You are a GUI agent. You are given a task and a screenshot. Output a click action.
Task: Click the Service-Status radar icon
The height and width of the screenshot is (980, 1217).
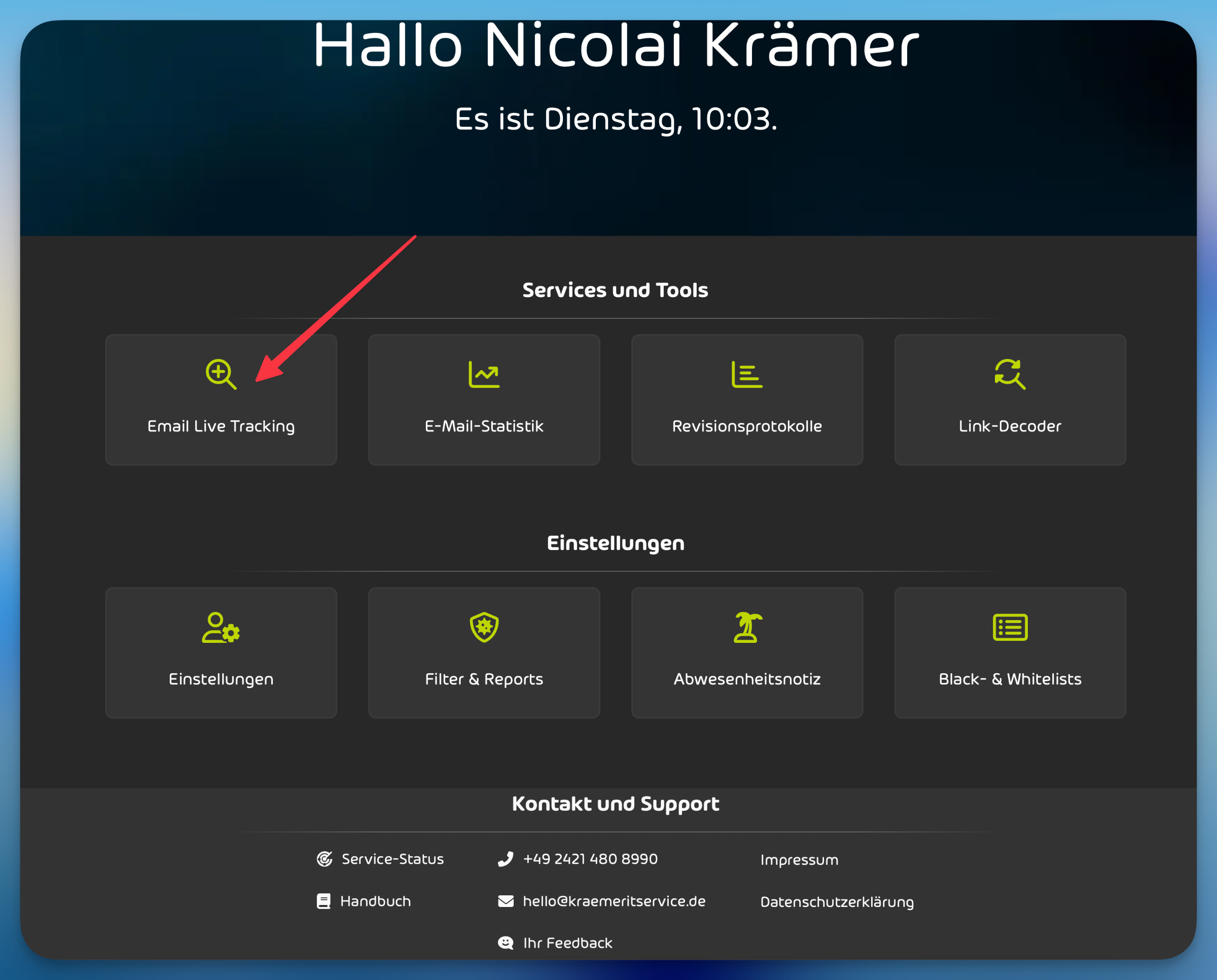coord(324,859)
